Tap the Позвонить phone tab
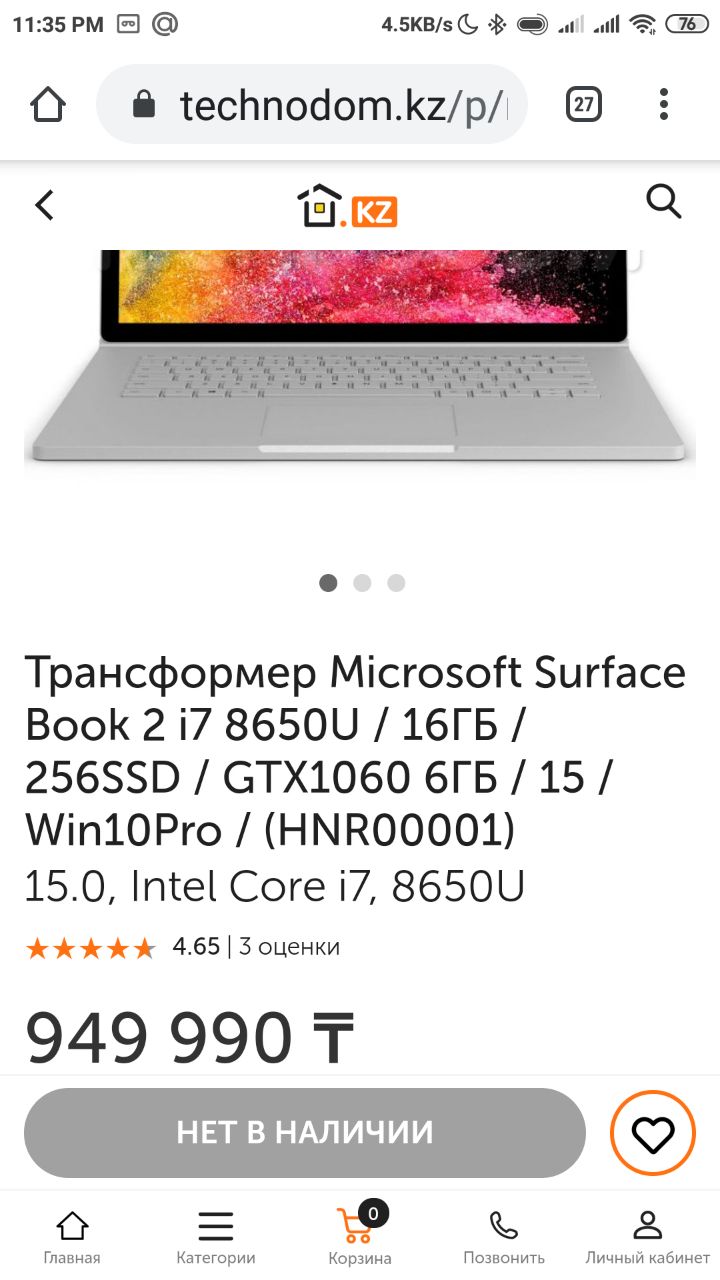720x1280 pixels. point(504,1237)
